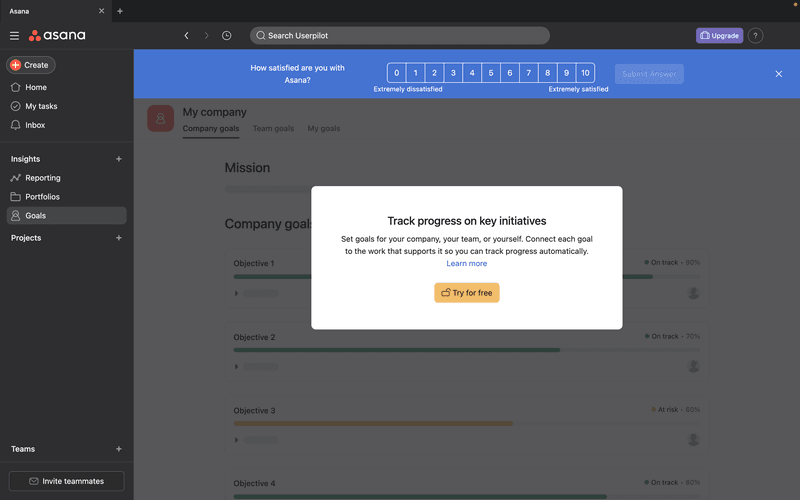Select survey rating 5

491,73
